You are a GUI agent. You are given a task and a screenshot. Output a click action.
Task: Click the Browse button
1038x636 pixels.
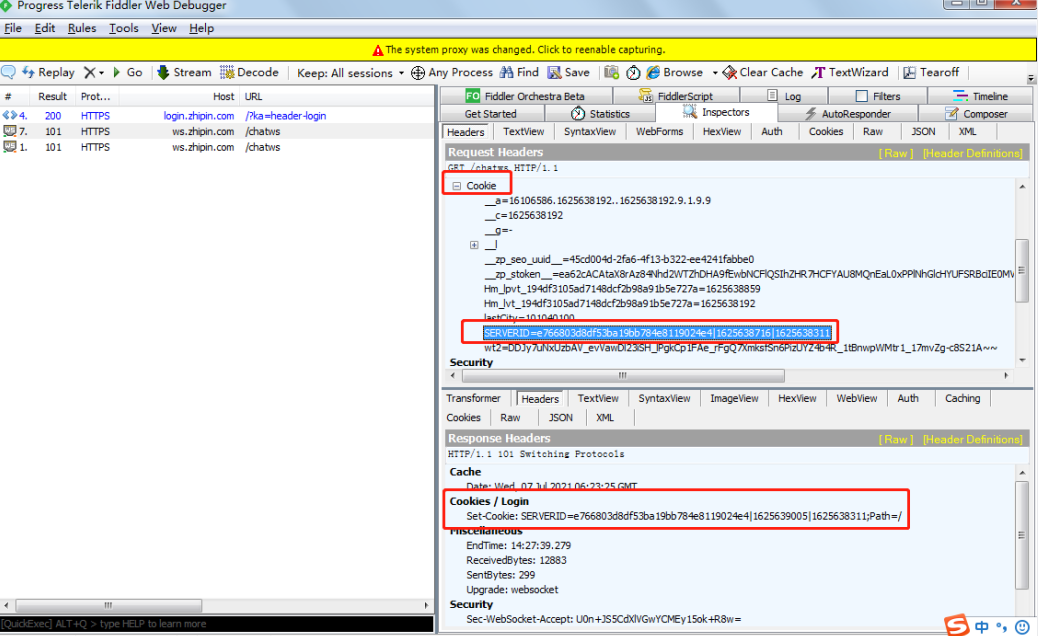(x=675, y=72)
